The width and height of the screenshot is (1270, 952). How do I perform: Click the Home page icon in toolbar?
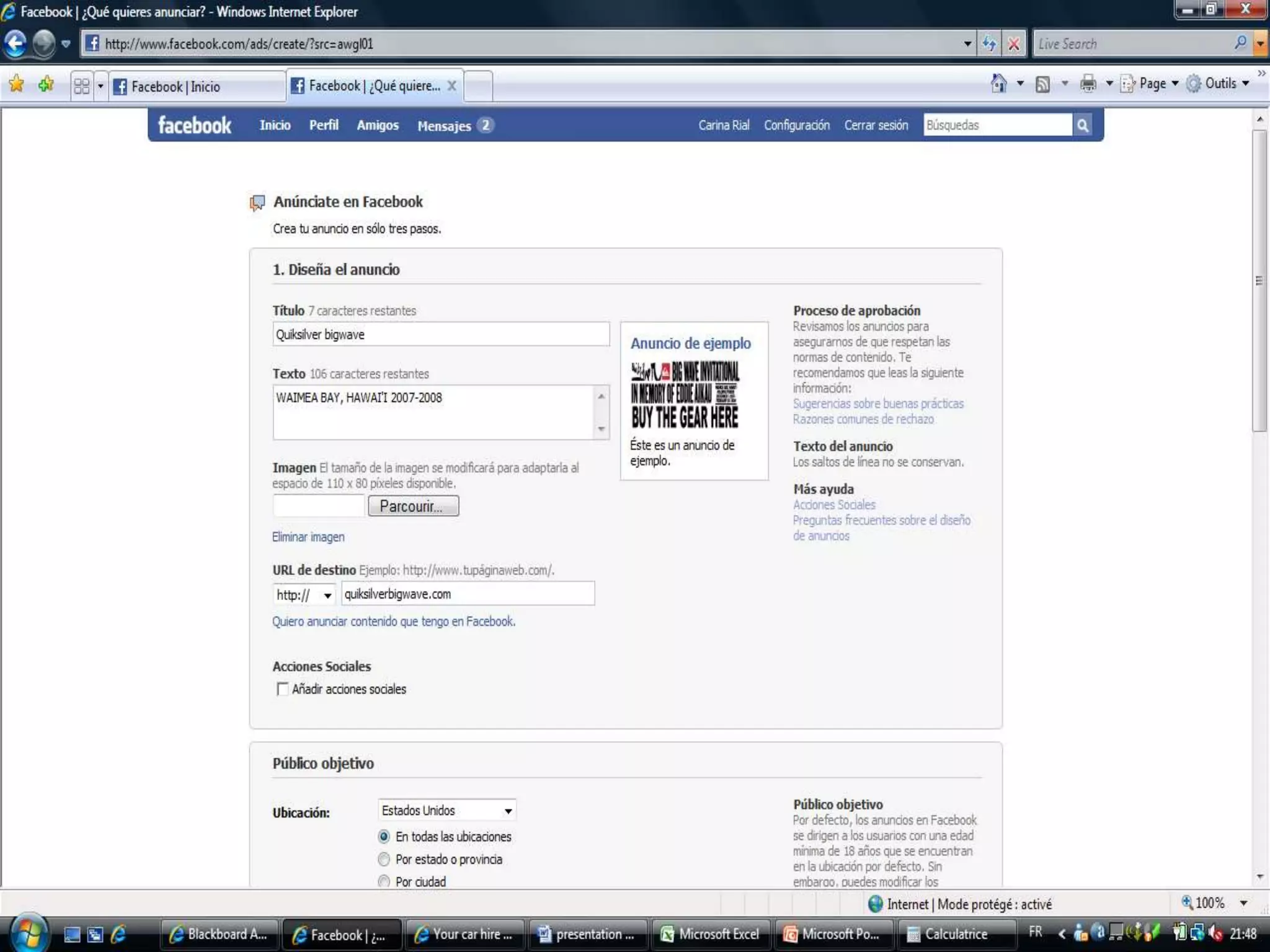click(x=998, y=83)
